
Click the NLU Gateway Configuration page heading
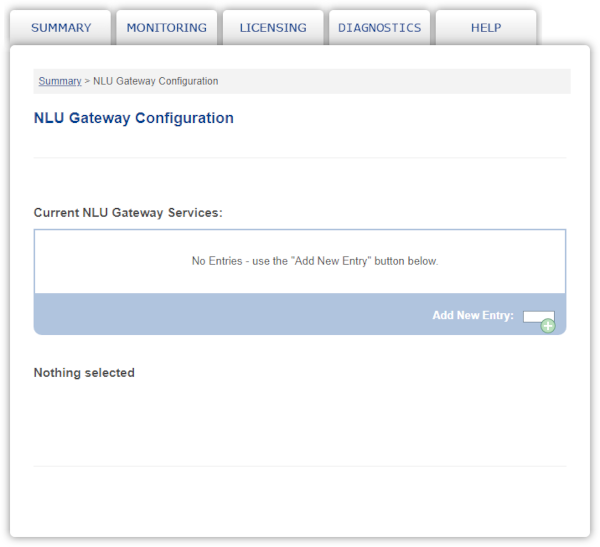[134, 118]
